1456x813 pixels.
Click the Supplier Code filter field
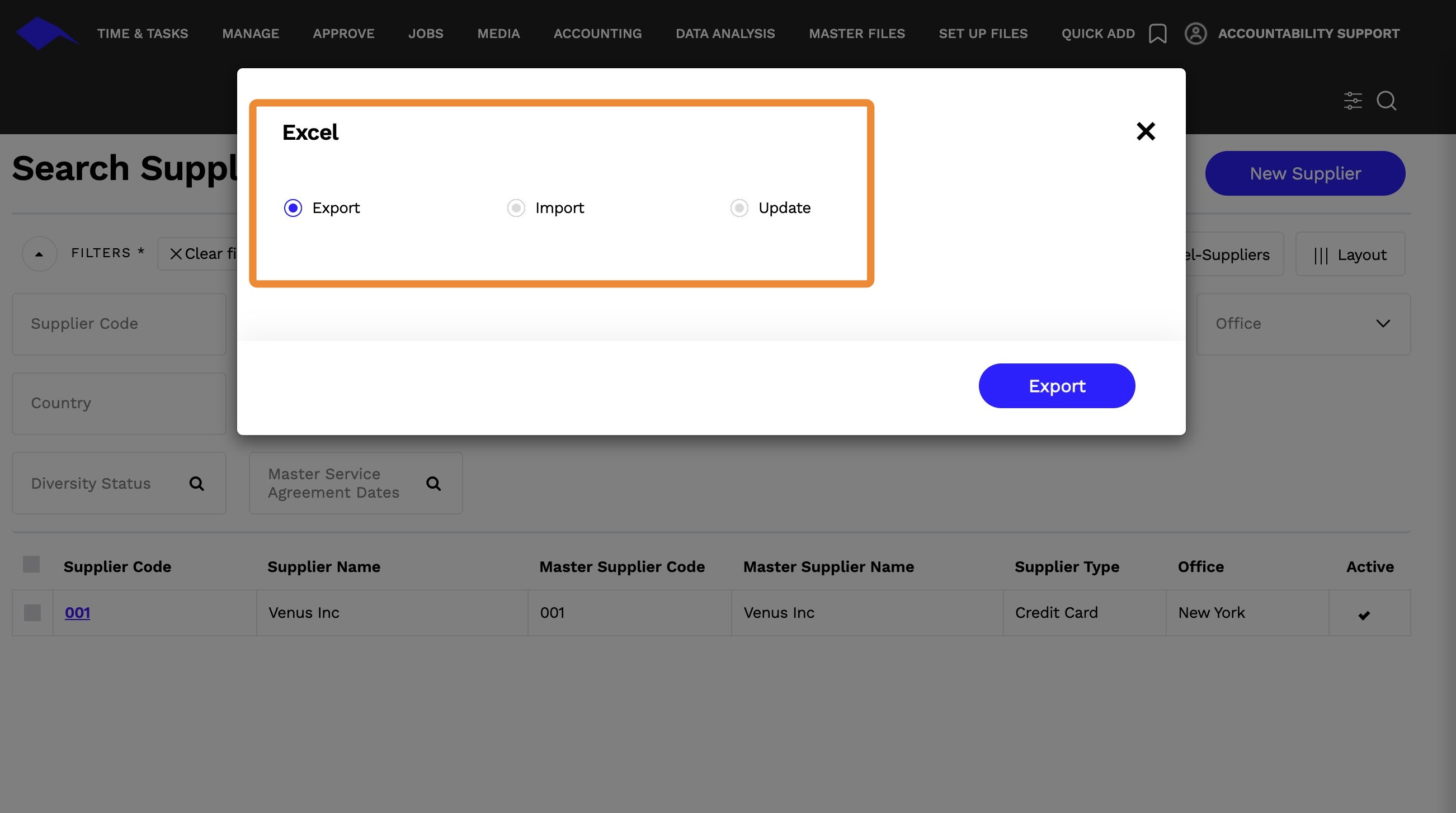pos(119,324)
